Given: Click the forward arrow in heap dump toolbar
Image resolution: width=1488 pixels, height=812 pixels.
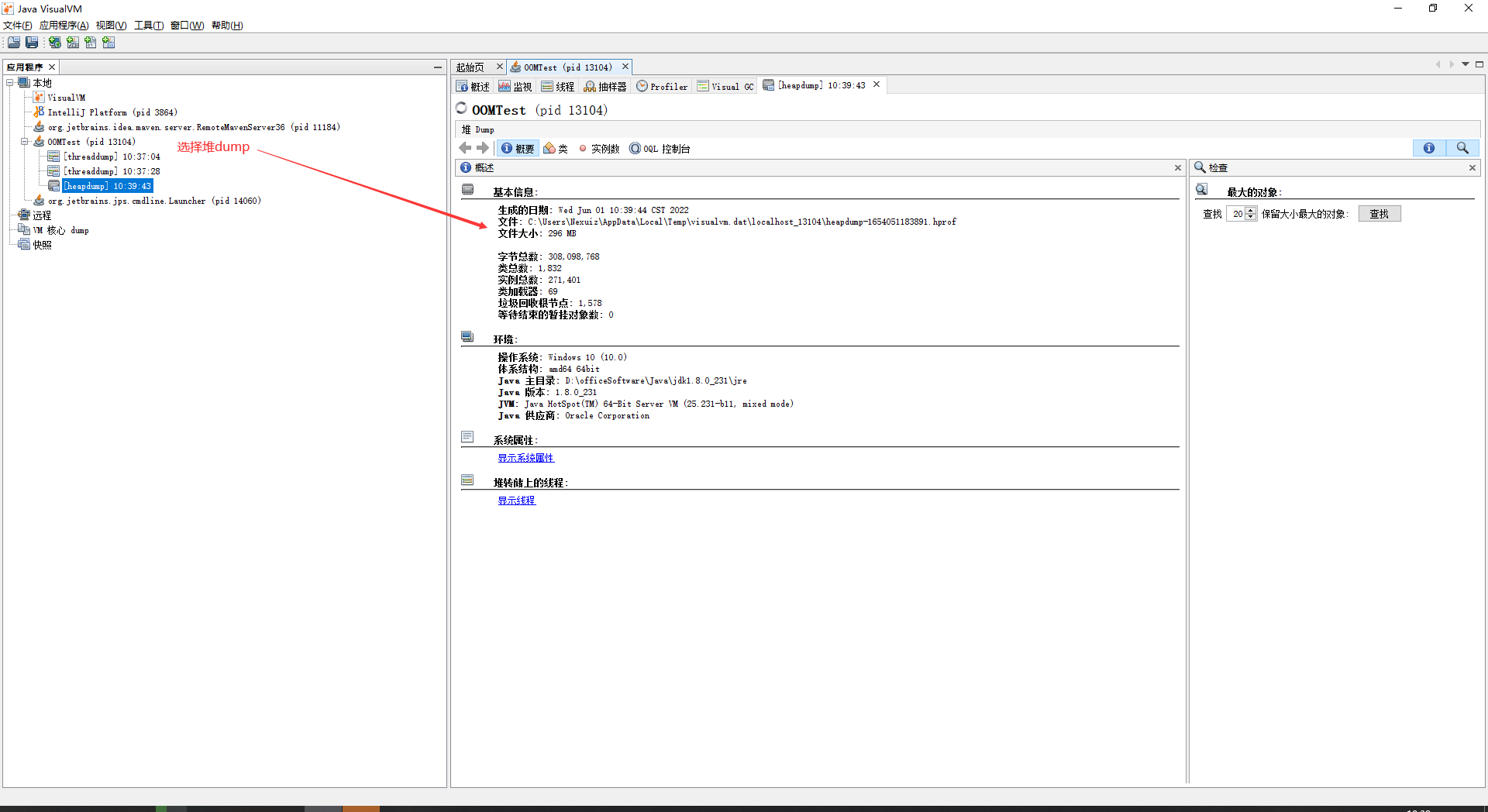Looking at the screenshot, I should [x=483, y=148].
